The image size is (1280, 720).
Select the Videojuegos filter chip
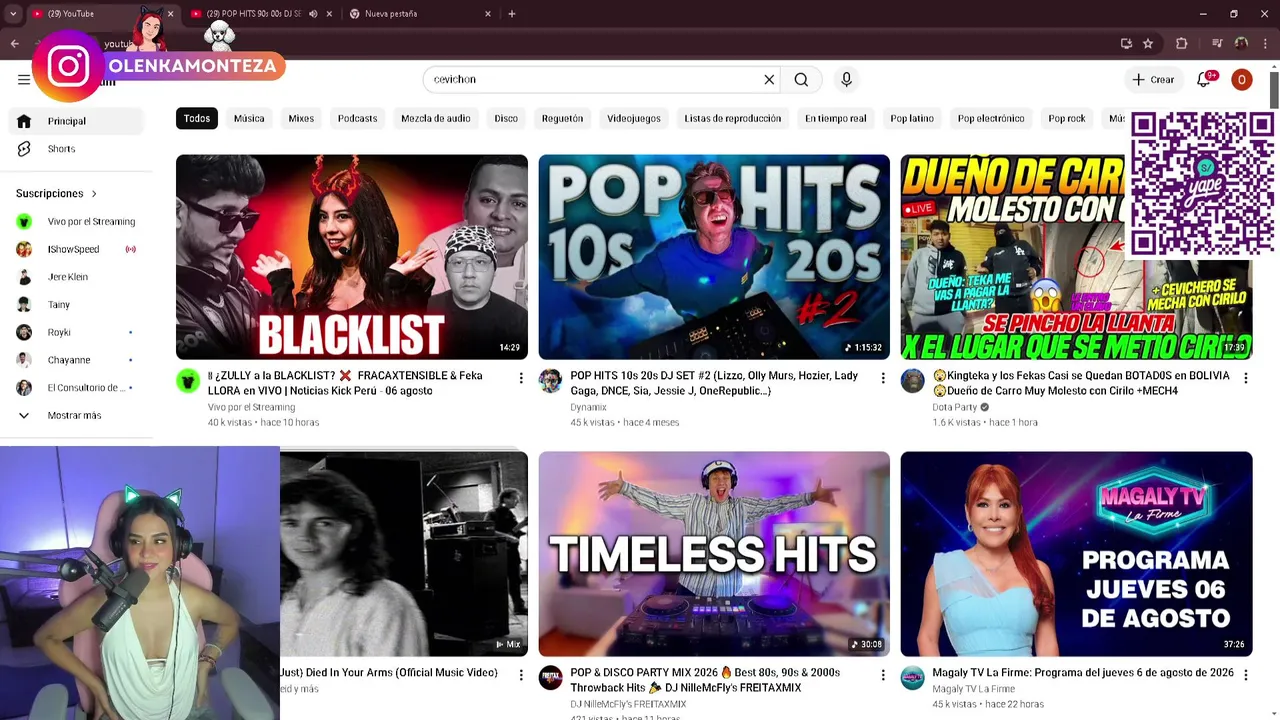(x=634, y=118)
